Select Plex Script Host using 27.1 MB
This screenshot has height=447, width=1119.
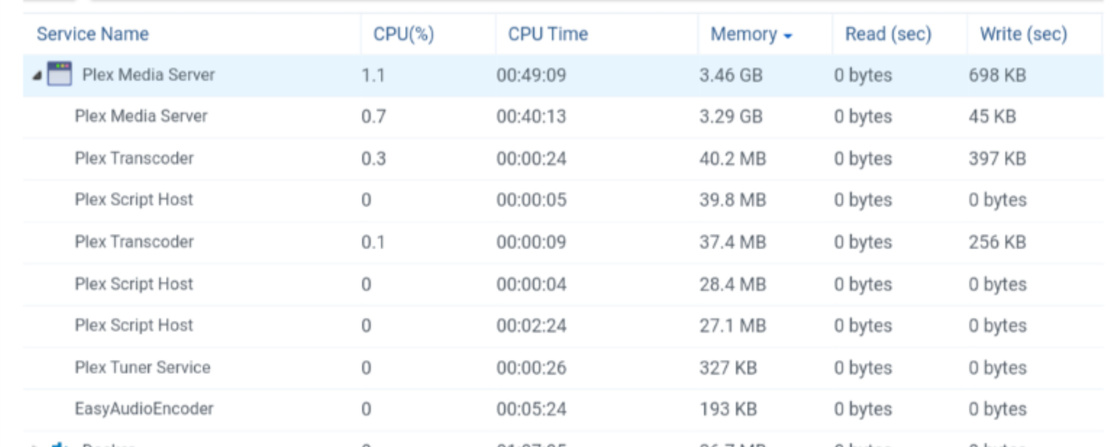(x=134, y=325)
